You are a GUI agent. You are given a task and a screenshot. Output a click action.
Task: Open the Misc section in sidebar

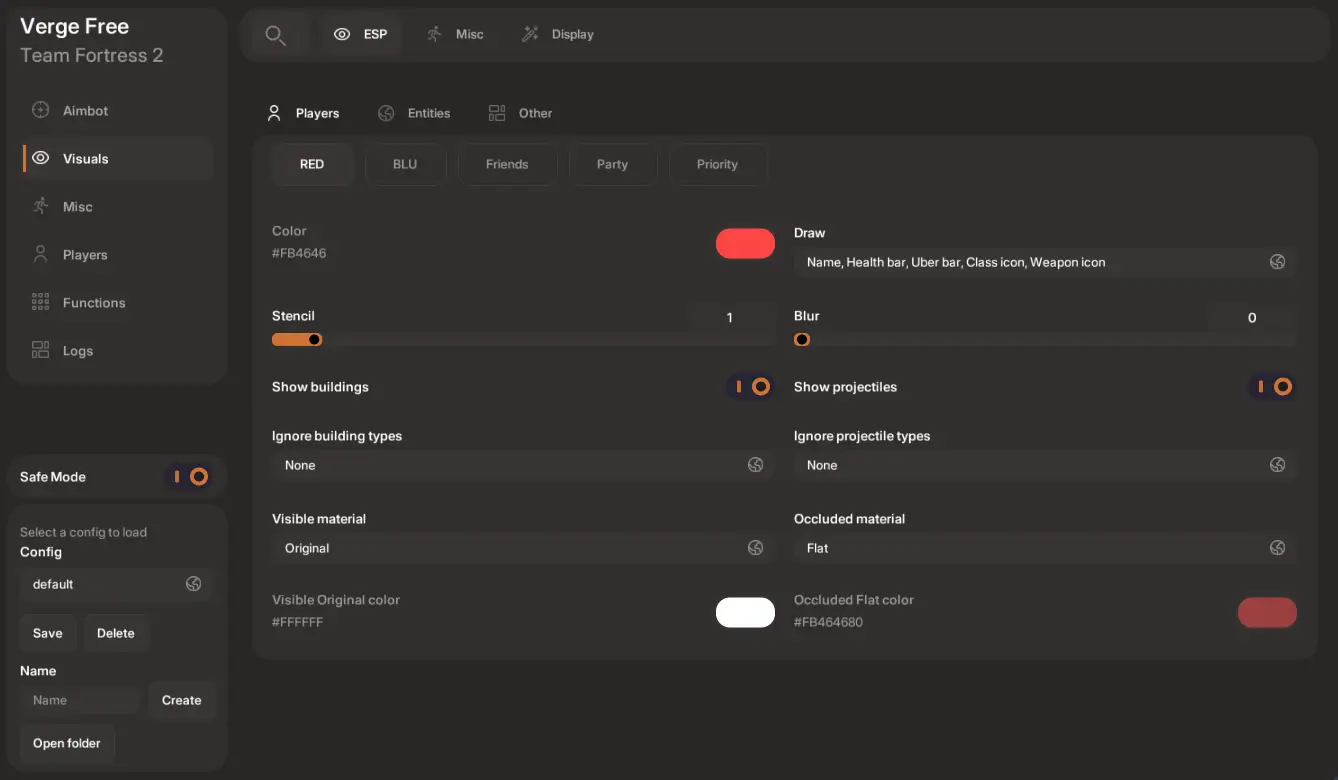click(x=118, y=207)
